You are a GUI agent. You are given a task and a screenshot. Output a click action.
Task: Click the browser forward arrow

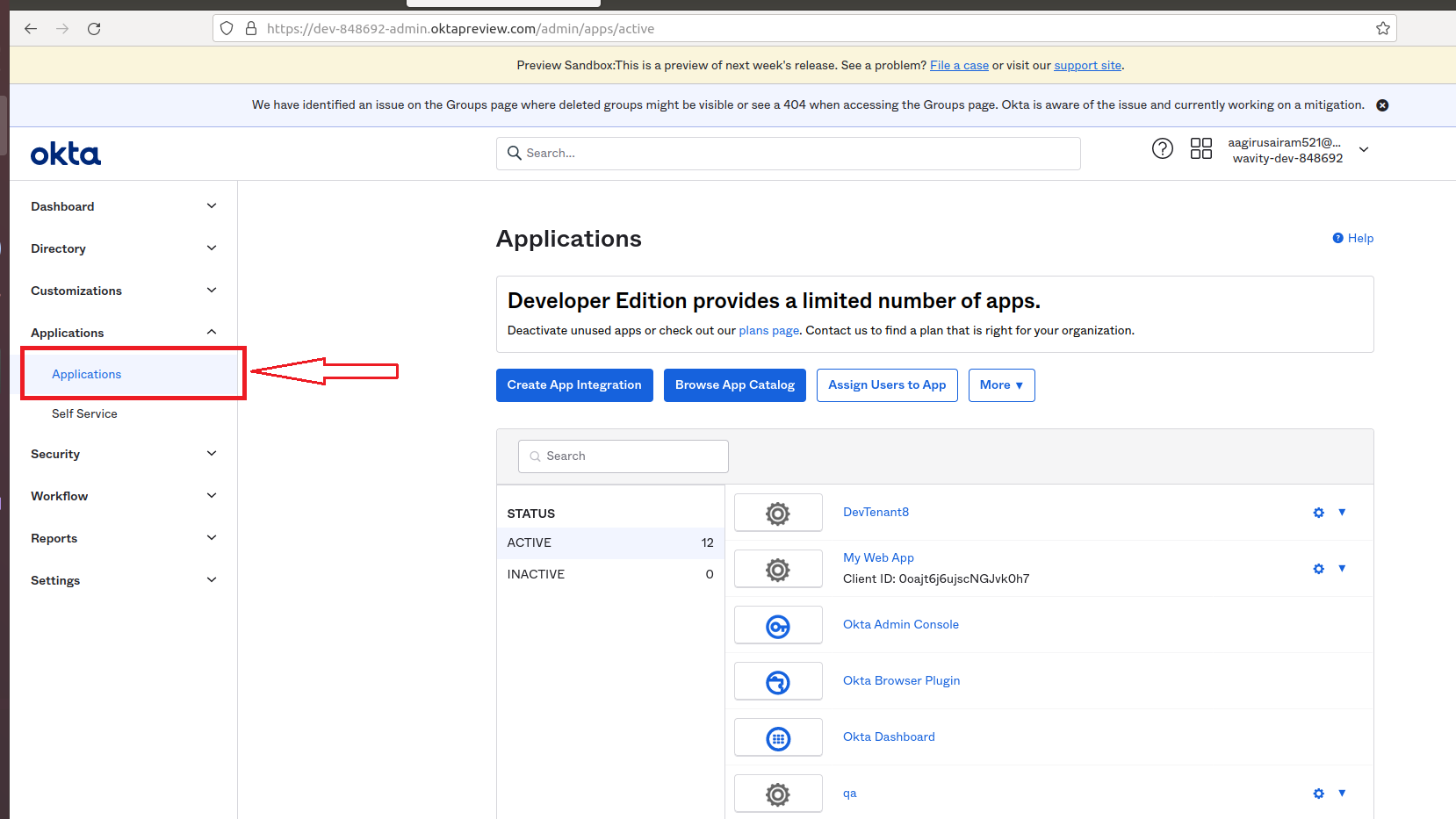62,28
